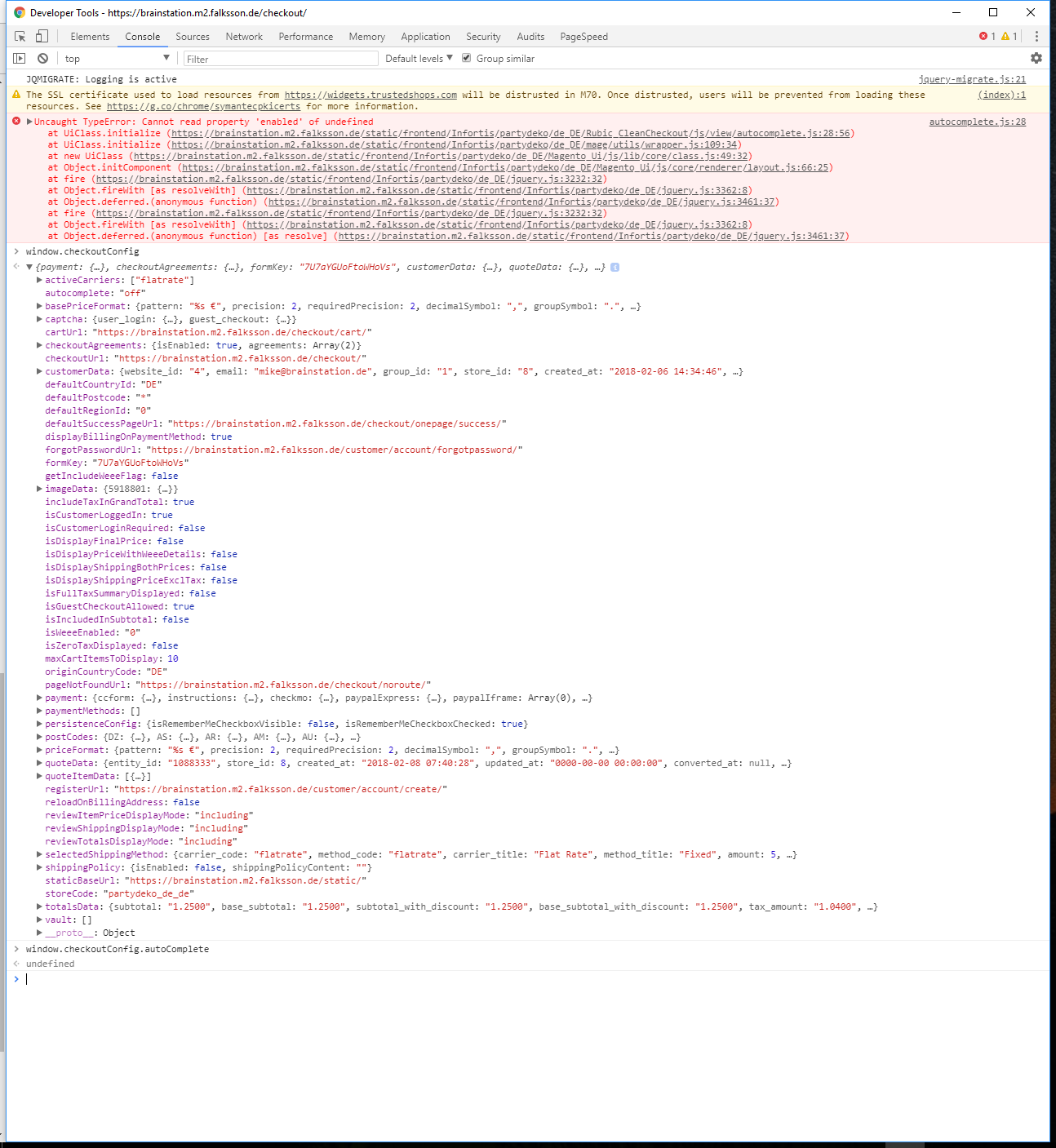Screen dimensions: 1056x1148
Task: Clear the console using the circle-slash icon
Action: click(x=42, y=58)
